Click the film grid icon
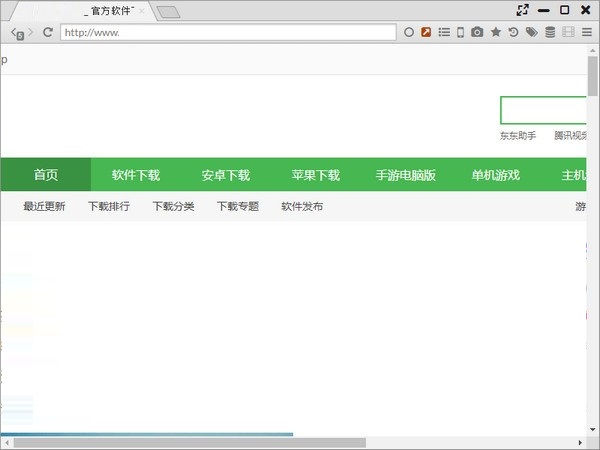 [x=568, y=32]
